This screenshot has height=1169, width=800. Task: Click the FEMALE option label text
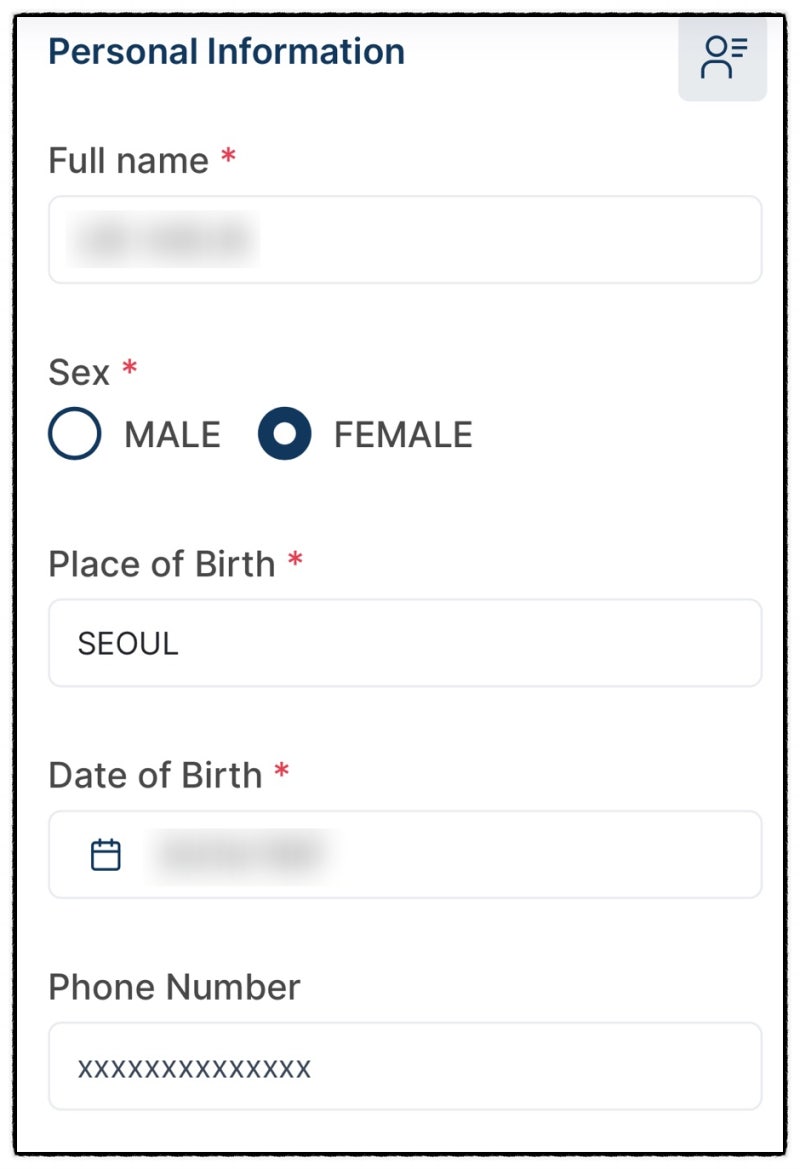(x=403, y=435)
